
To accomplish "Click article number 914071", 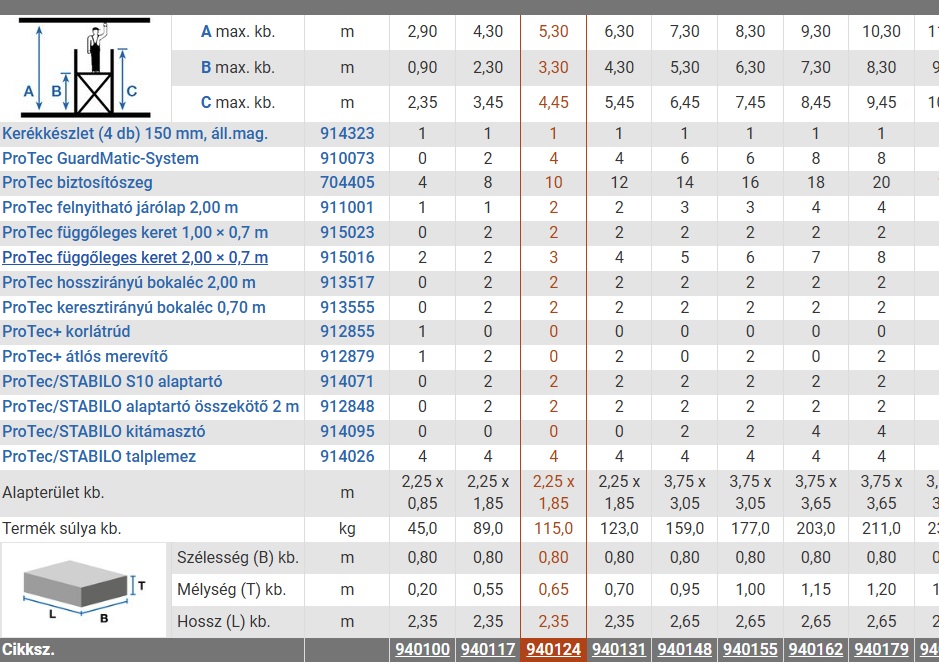I will 347,382.
